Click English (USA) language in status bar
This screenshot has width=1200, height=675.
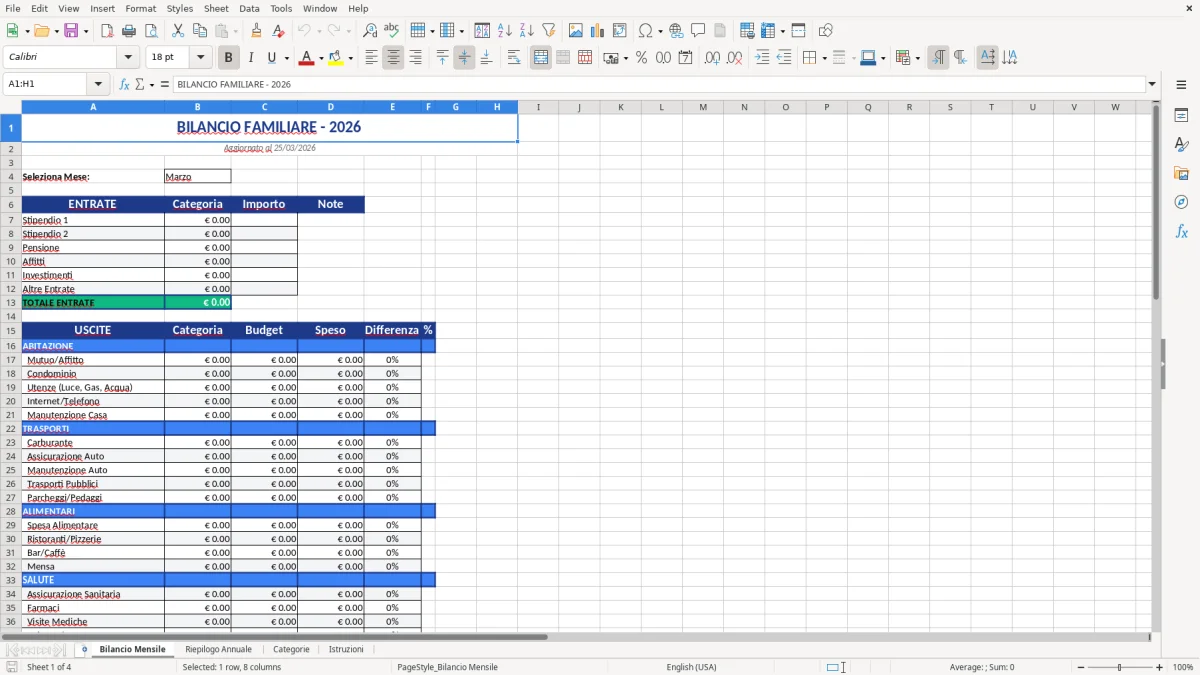691,667
